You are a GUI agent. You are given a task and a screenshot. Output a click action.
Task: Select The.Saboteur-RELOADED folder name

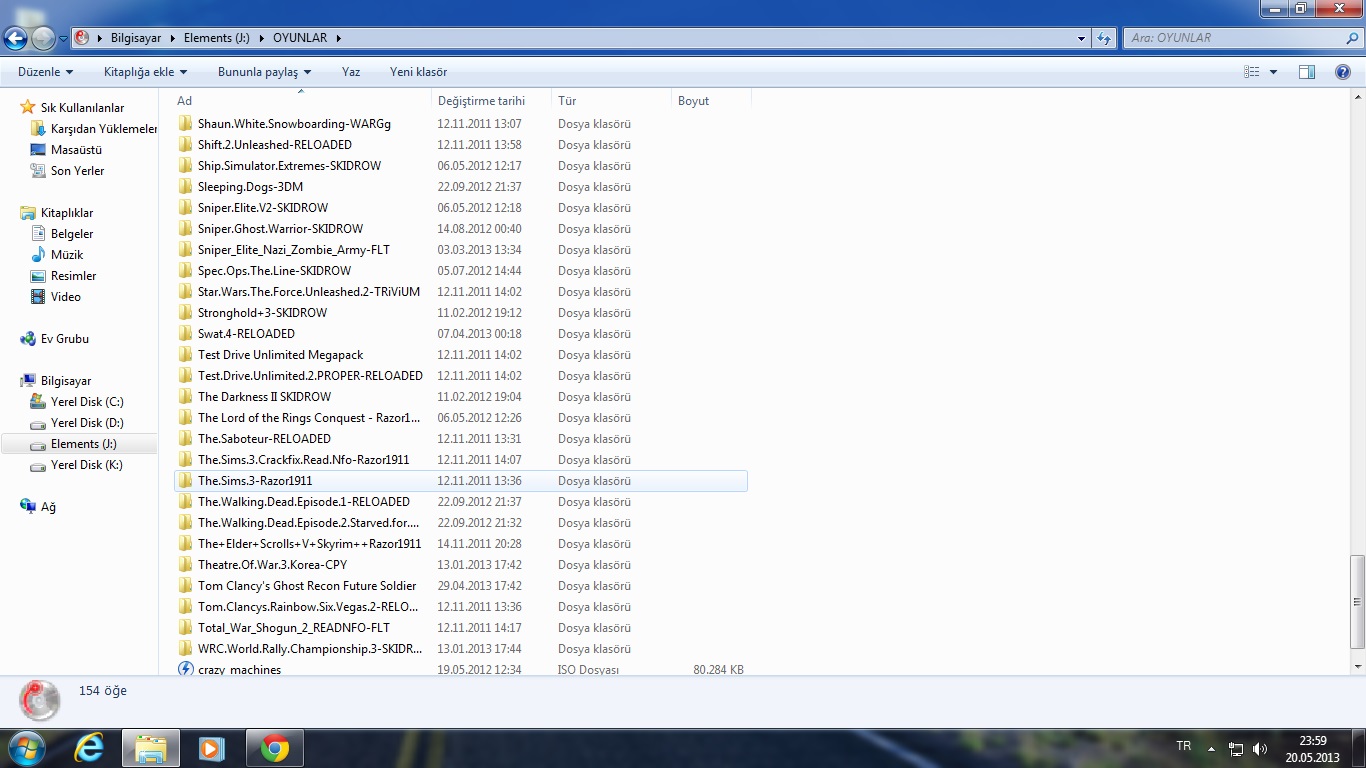(x=264, y=439)
